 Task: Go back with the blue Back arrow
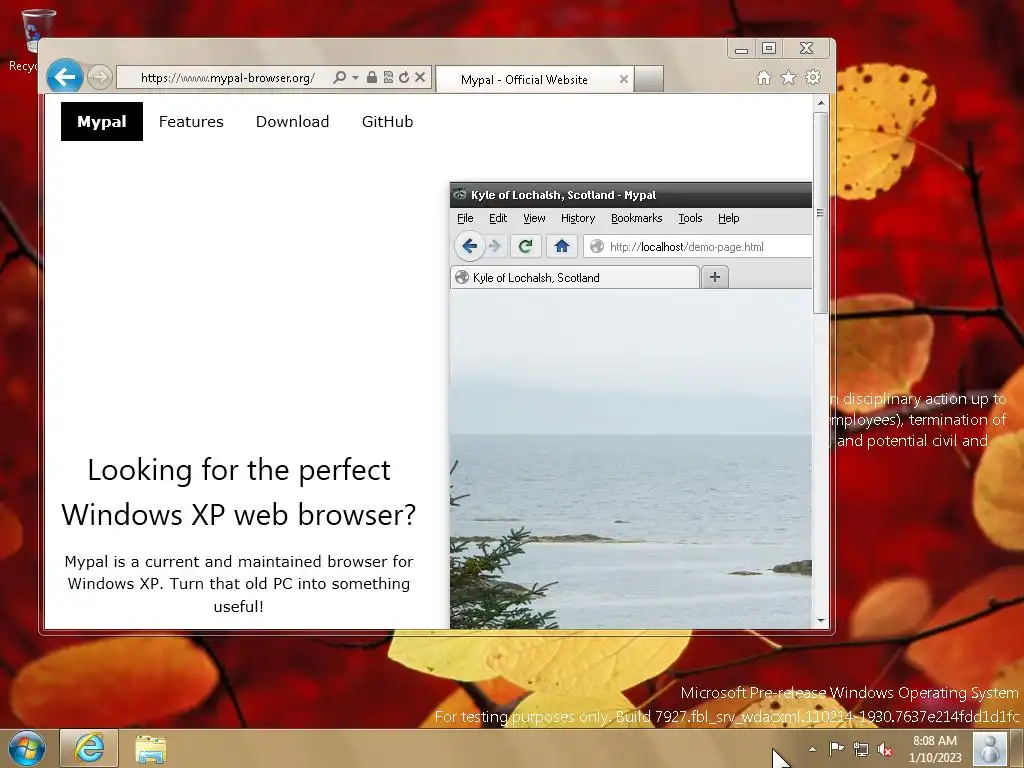coord(64,77)
